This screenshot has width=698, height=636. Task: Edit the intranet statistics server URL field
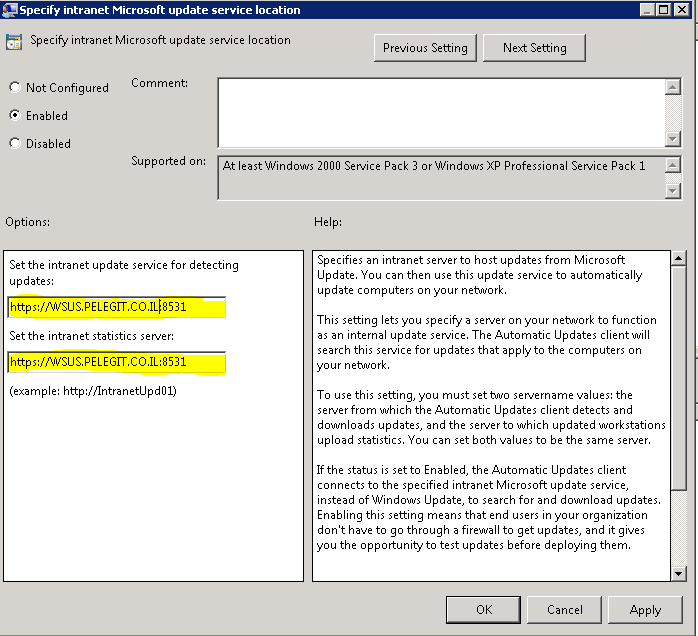pos(117,362)
